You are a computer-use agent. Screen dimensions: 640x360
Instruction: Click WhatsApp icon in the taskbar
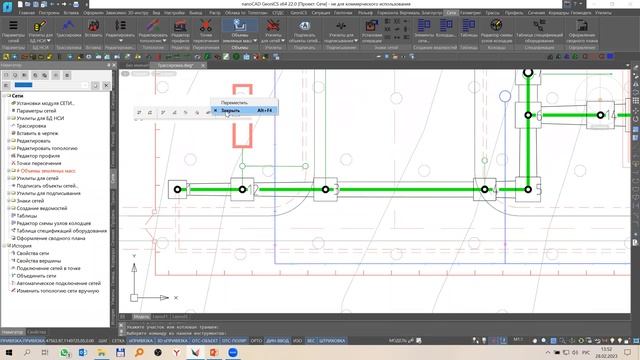(64, 352)
